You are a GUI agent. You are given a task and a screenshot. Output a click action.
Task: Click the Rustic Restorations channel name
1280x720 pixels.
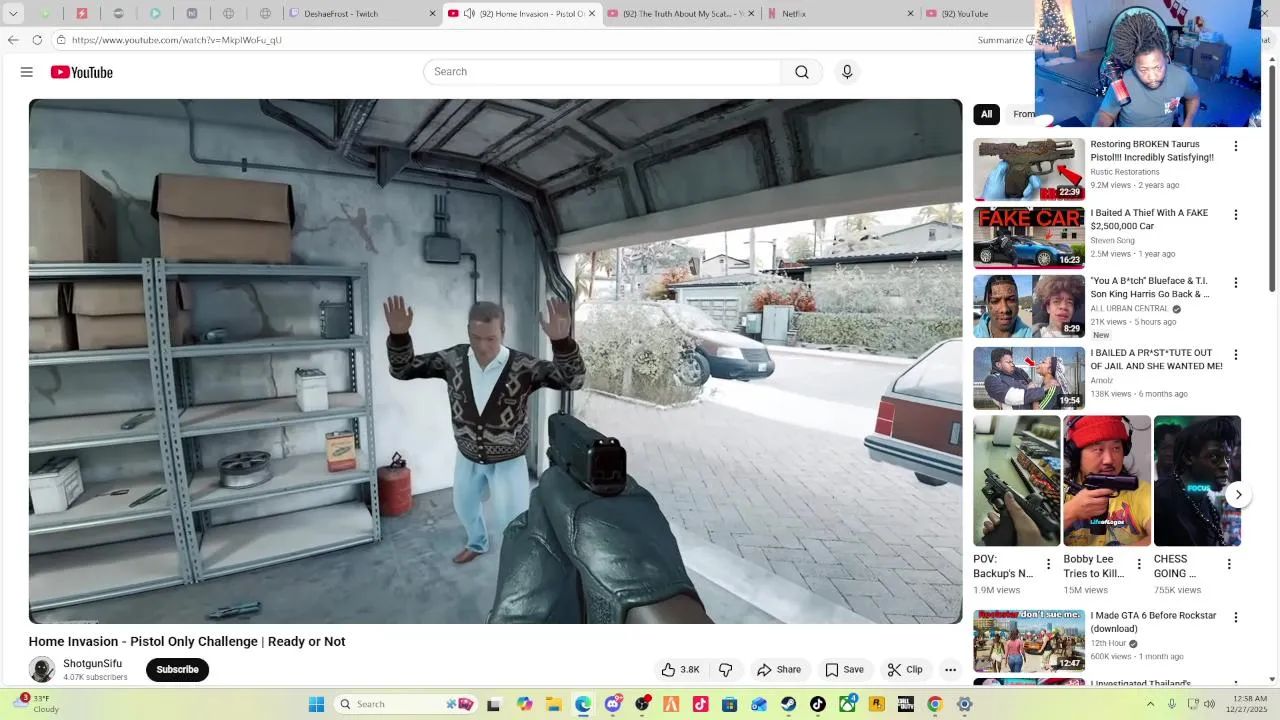pos(1125,172)
